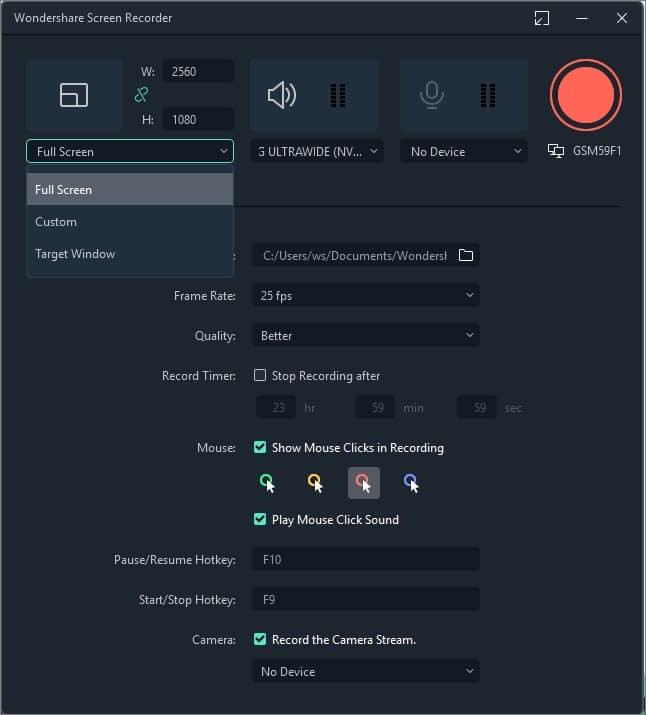Enable Stop Recording after checkbox

coord(260,375)
